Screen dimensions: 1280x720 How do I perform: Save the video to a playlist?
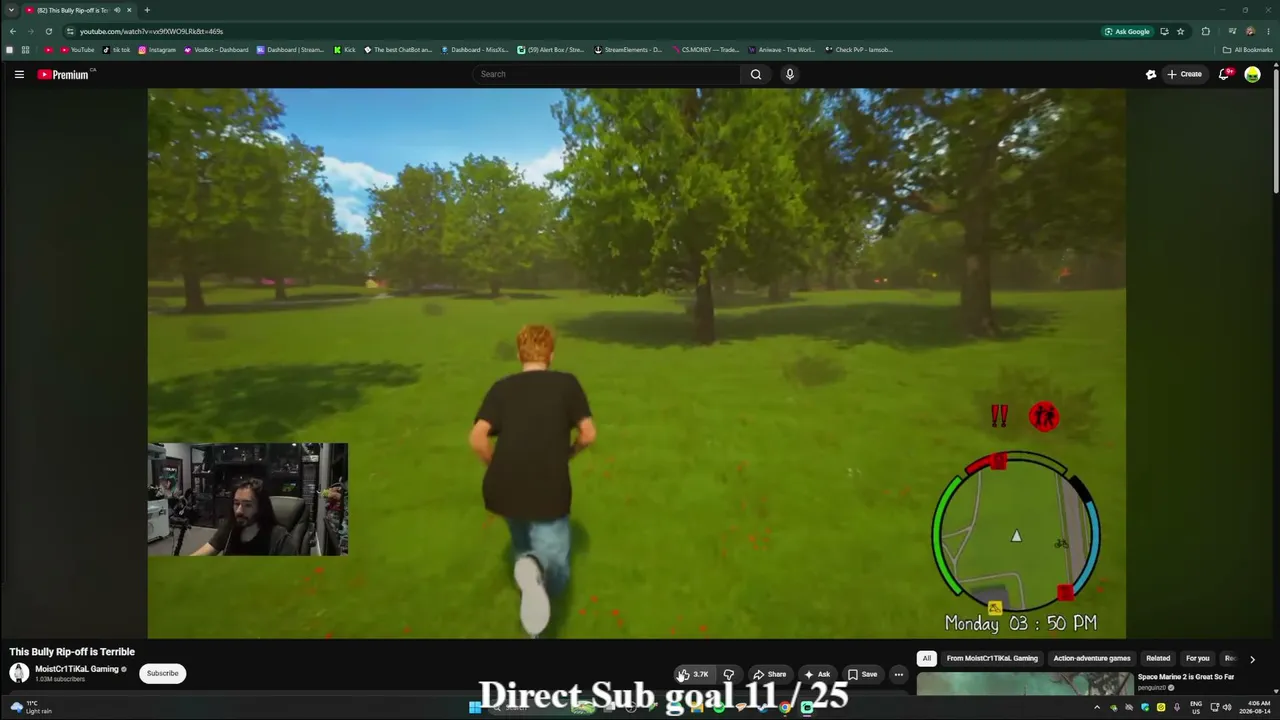(862, 674)
